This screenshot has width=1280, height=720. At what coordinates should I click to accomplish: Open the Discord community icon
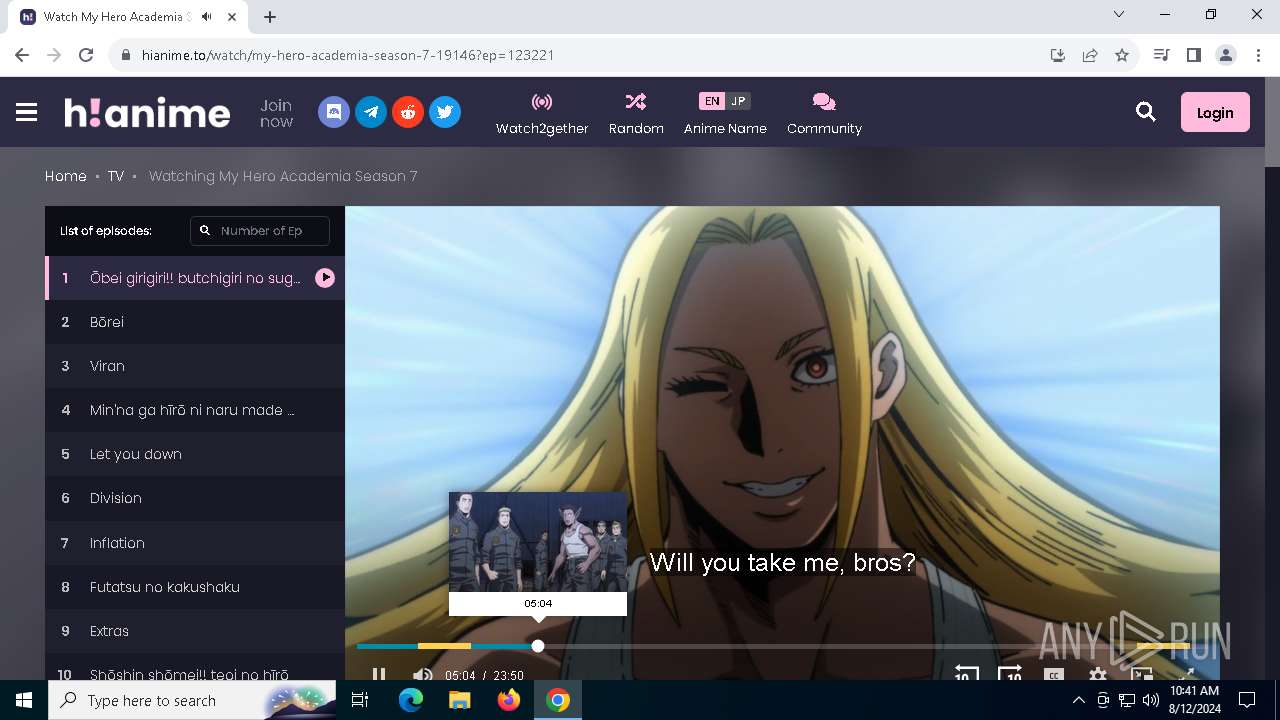point(334,111)
